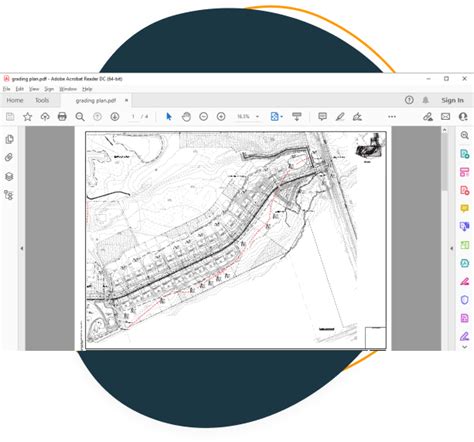474x442 pixels.
Task: Open fit page options icon
Action: pyautogui.click(x=276, y=117)
